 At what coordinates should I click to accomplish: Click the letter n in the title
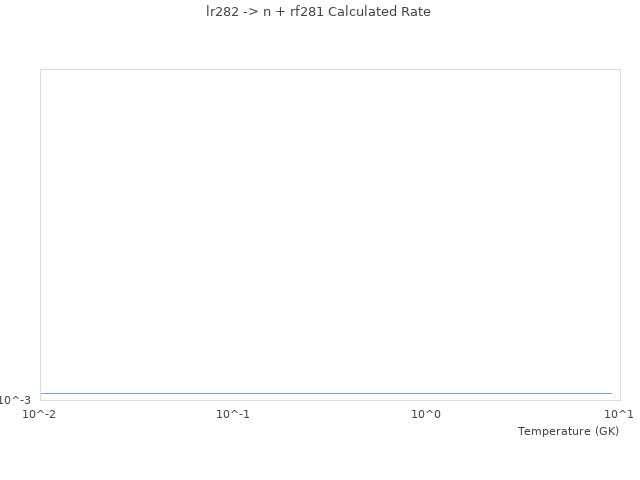(266, 12)
